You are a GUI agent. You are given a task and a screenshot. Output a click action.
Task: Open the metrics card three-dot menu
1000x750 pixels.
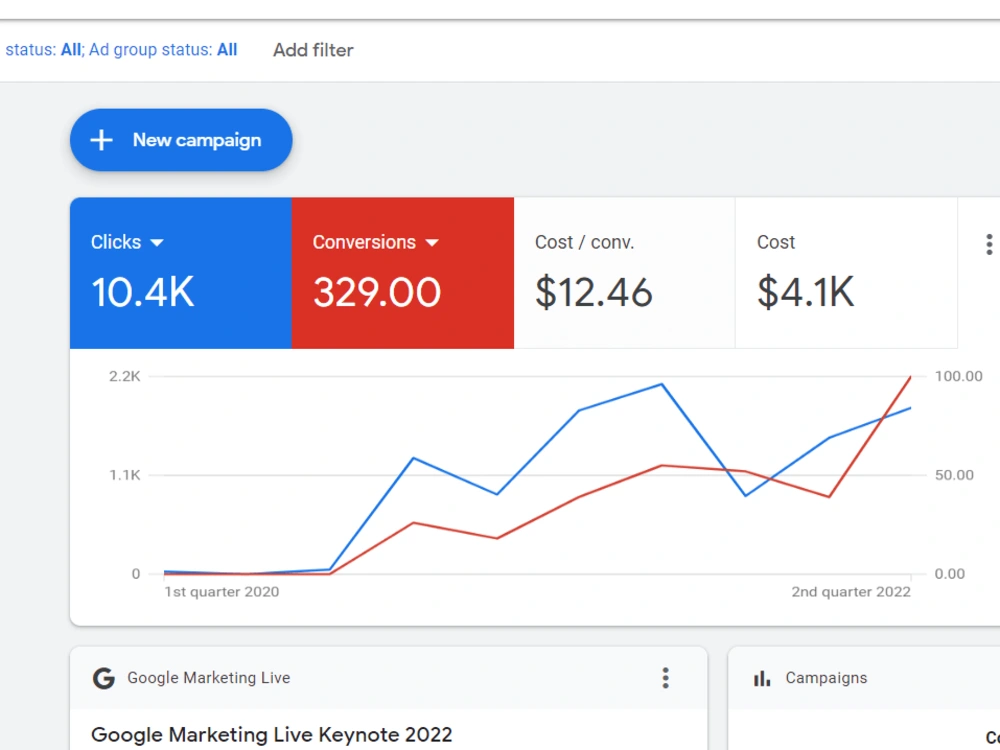coord(989,244)
